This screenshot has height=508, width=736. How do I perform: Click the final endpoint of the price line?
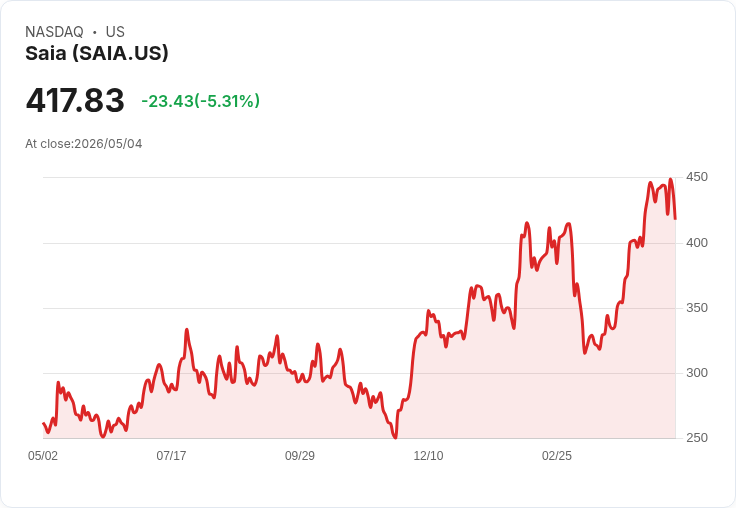(x=675, y=219)
